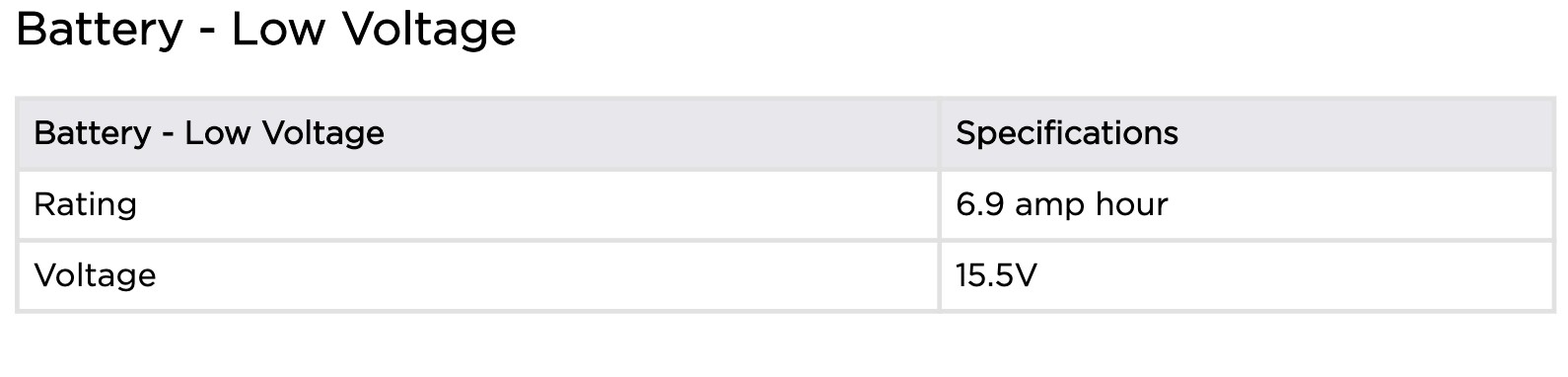Select the Battery - Low Voltage table header cell
Screen dimensions: 1568x377
(x=478, y=133)
